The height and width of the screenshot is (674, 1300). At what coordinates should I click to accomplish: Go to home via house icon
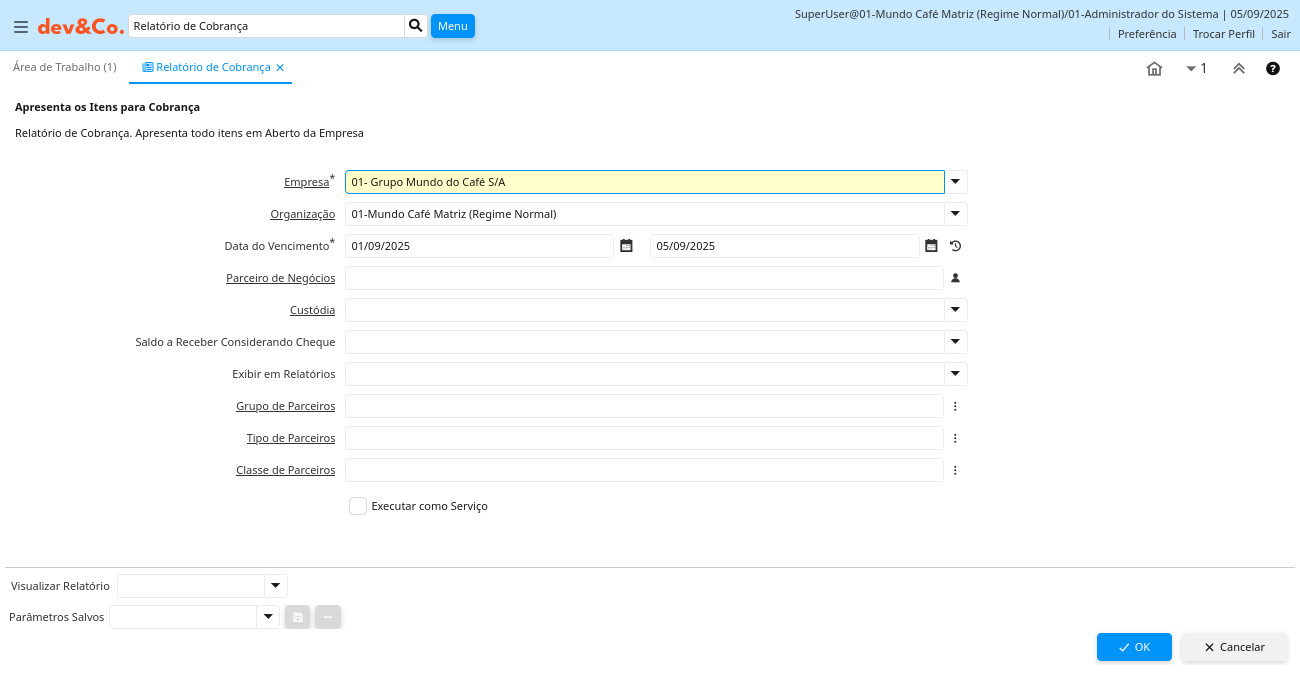click(x=1154, y=69)
